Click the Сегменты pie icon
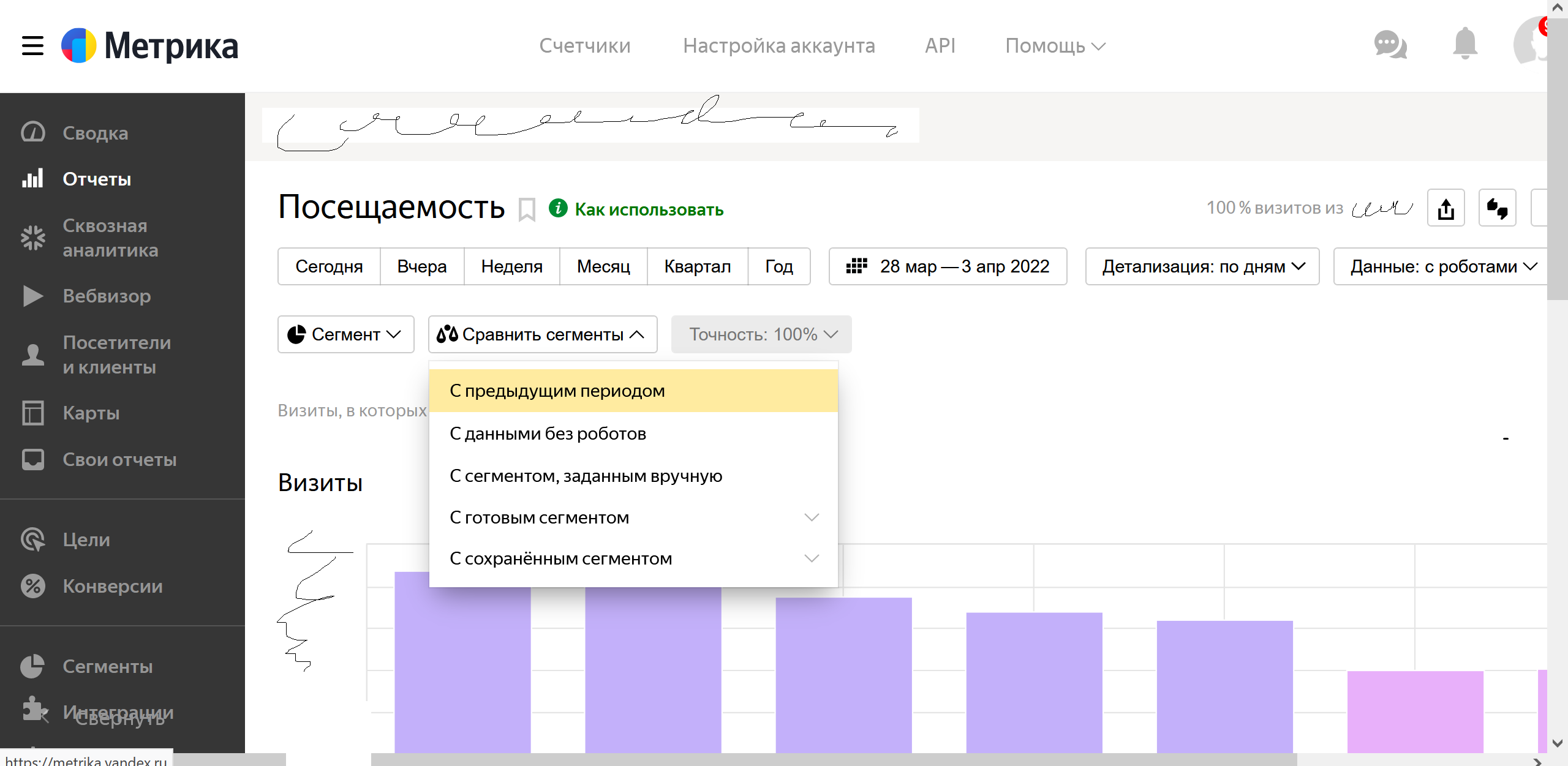This screenshot has width=1568, height=766. [33, 666]
